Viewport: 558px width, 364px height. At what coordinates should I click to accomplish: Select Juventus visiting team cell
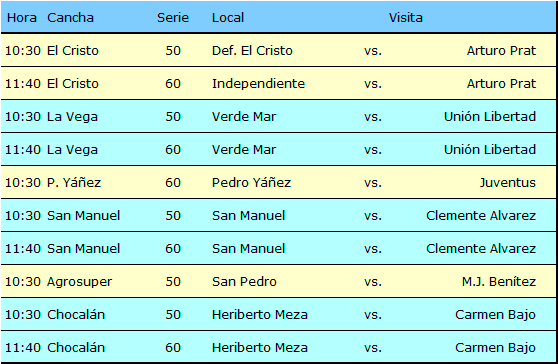[x=507, y=183]
